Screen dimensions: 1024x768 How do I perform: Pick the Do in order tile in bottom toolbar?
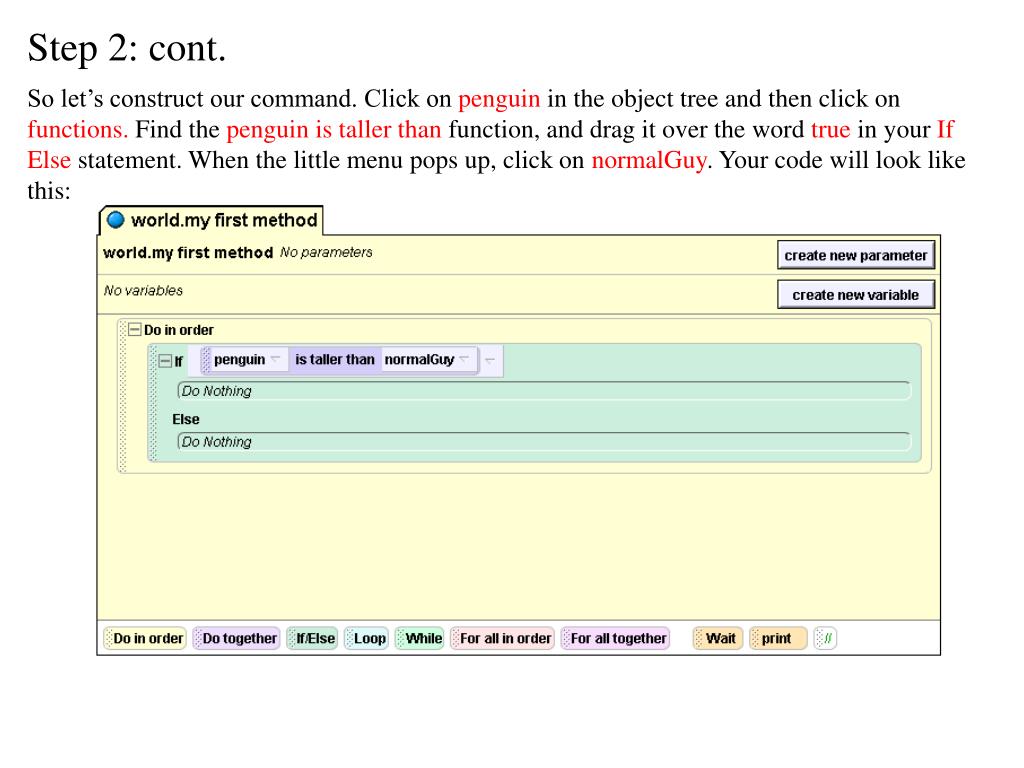(145, 638)
